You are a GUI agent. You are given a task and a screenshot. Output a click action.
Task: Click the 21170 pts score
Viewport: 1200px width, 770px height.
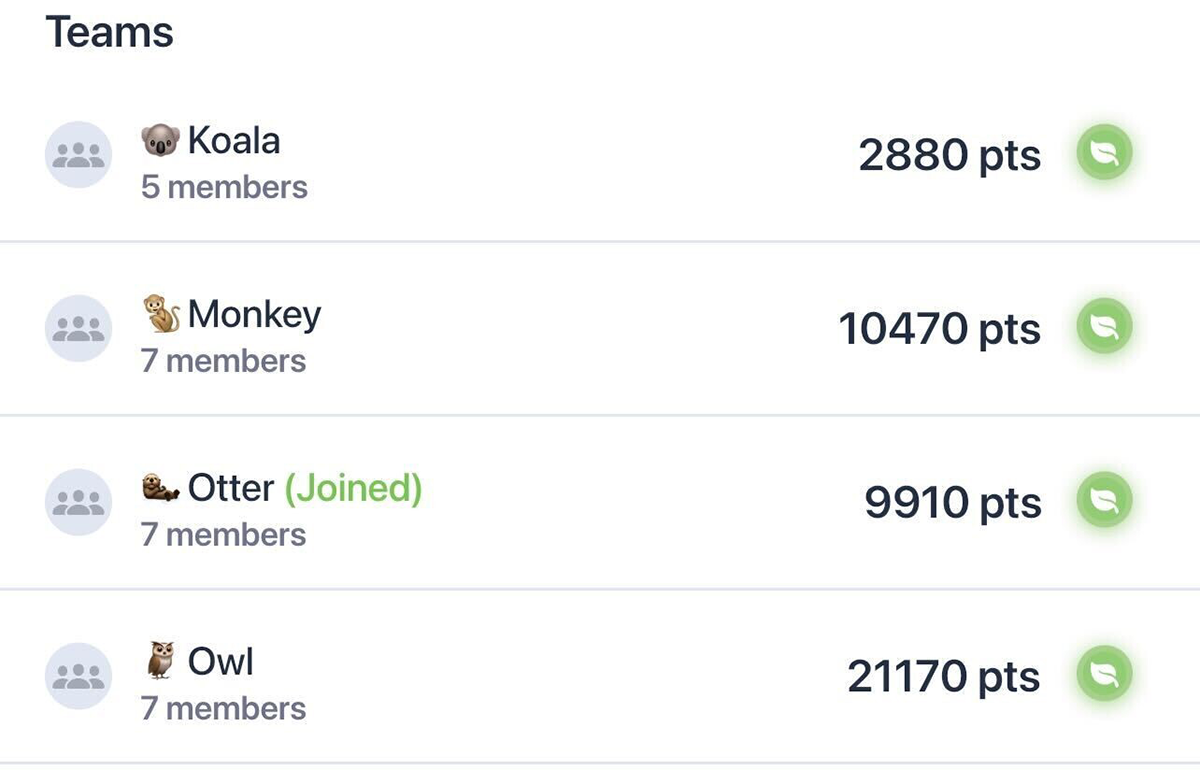944,677
